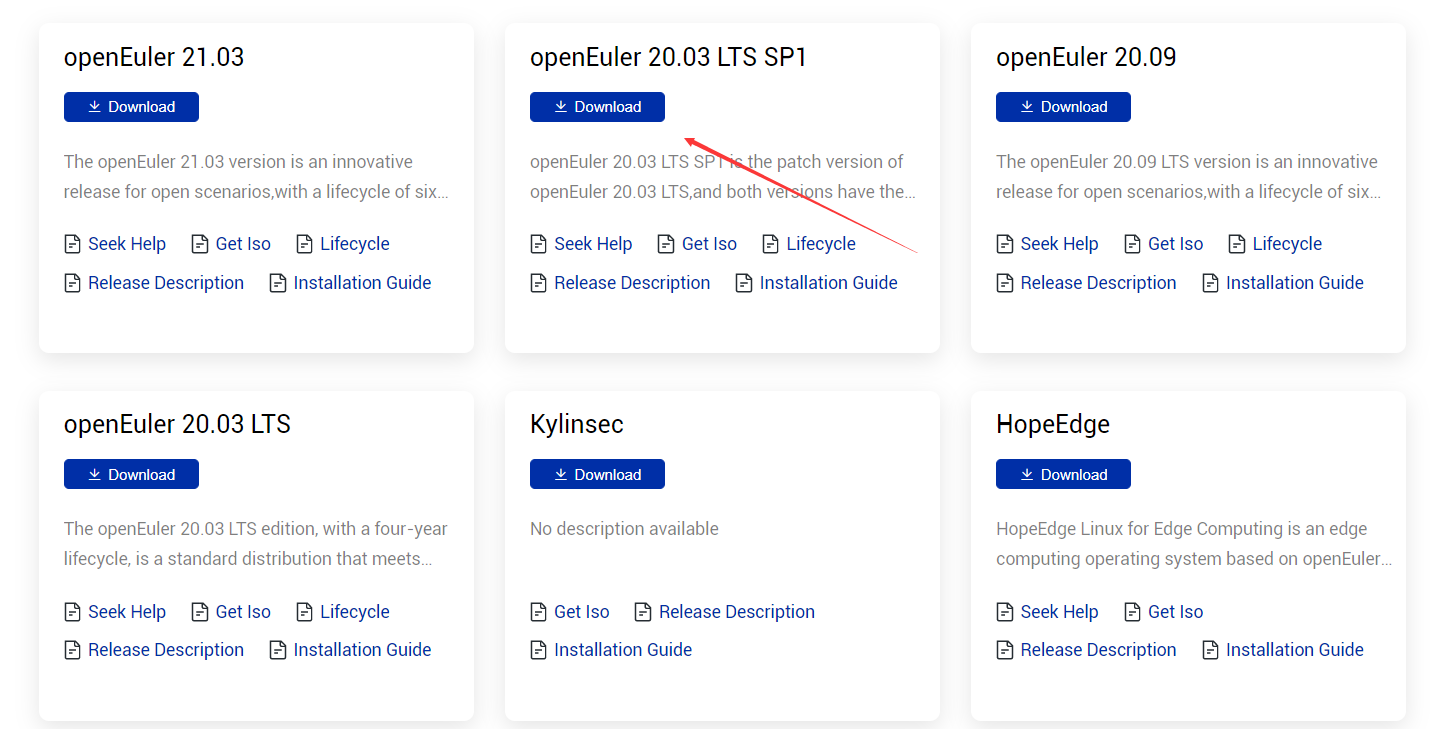Click download arrow icon in openEuler 21.03 button
1432x729 pixels.
pyautogui.click(x=94, y=107)
